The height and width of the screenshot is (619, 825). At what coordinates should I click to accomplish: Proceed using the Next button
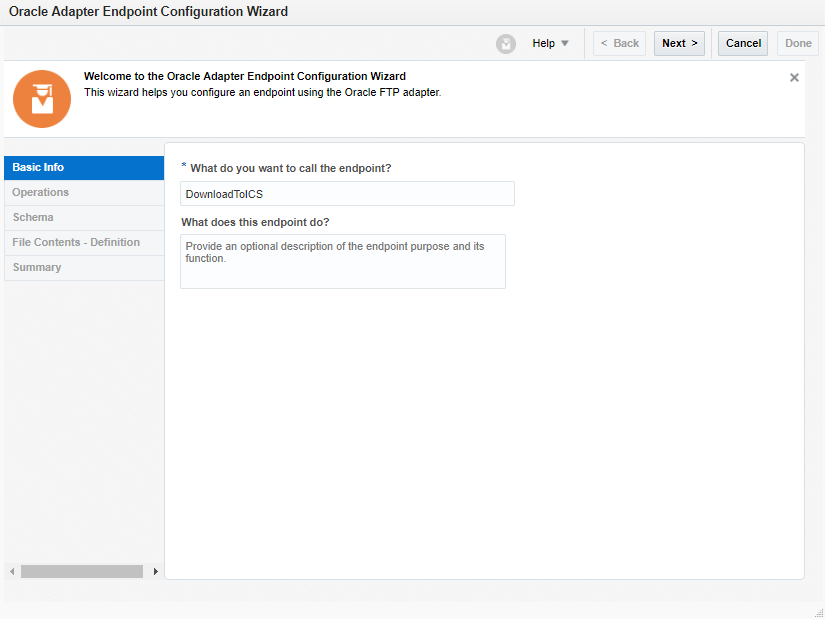(679, 44)
